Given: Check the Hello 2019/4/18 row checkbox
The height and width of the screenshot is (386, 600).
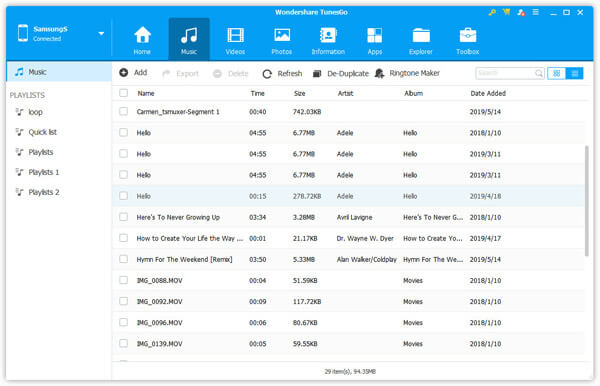Looking at the screenshot, I should (124, 195).
